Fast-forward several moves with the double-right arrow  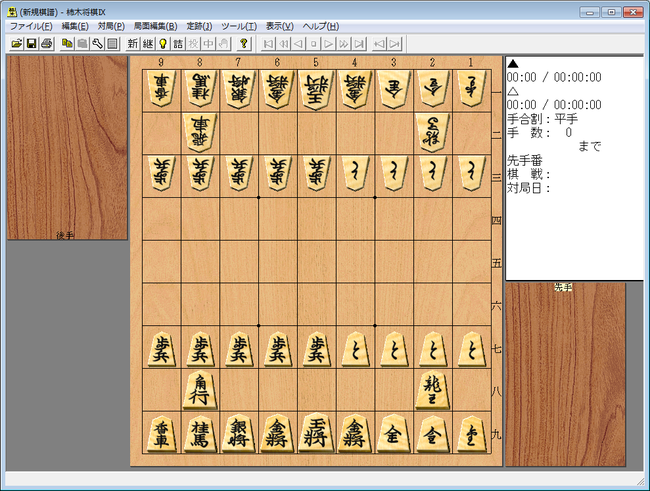pyautogui.click(x=344, y=44)
